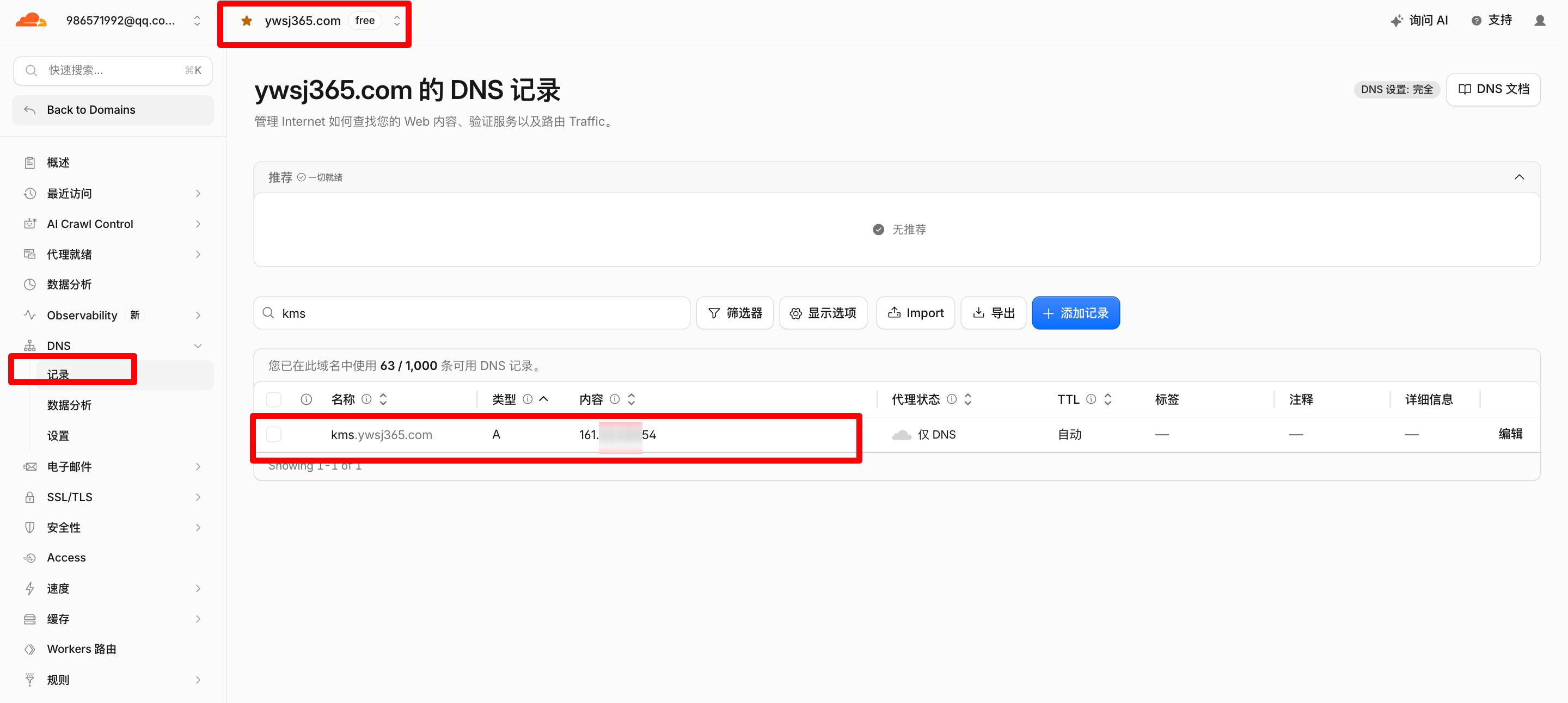This screenshot has width=1568, height=703.
Task: Go to DNS 设置 submenu item
Action: [x=58, y=435]
